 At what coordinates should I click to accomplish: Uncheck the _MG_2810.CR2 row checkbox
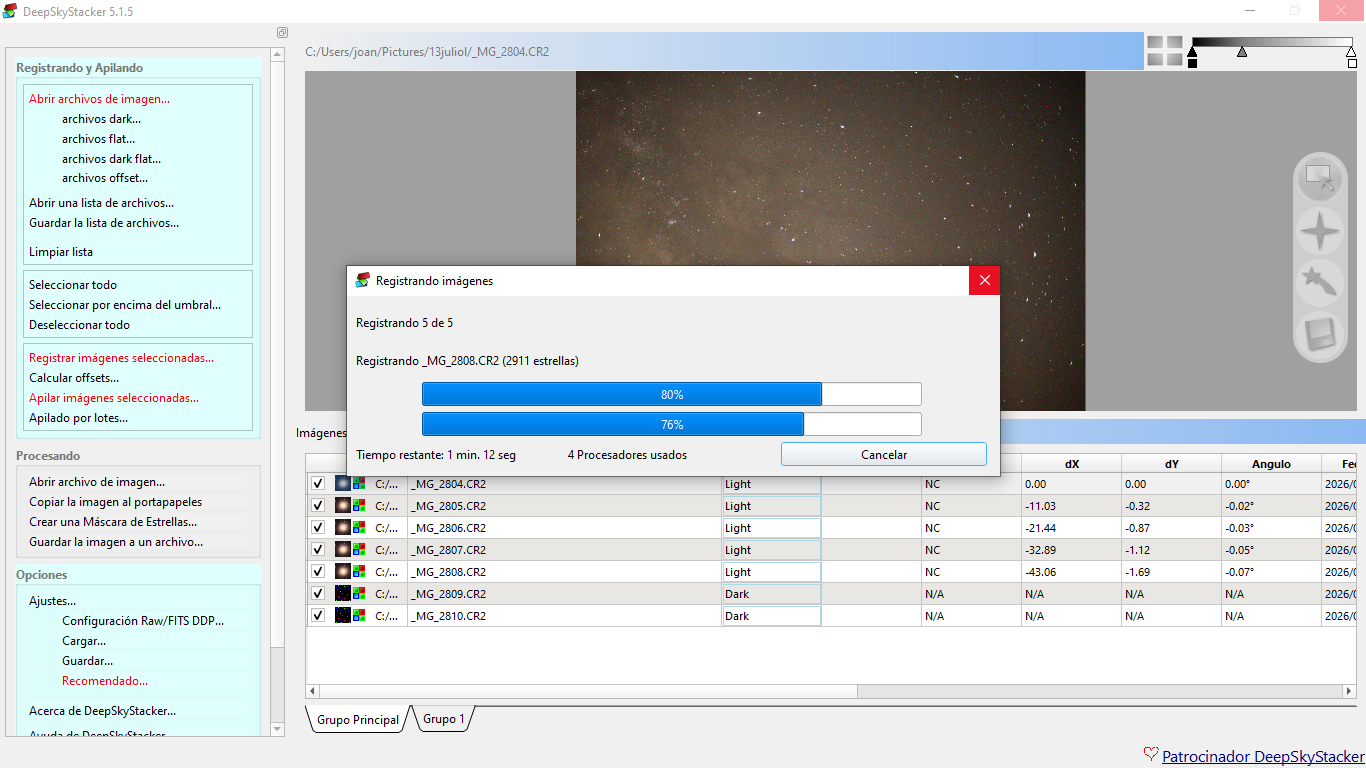[318, 616]
